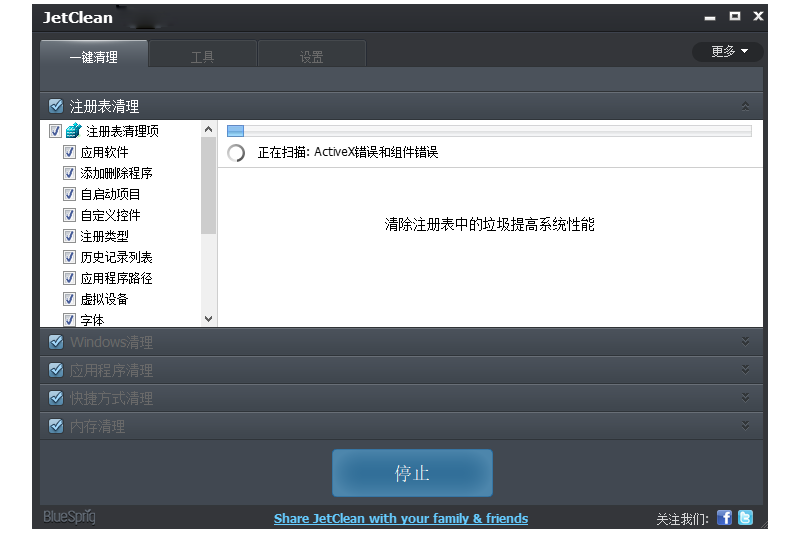Screen dimensions: 800x533
Task: Uncheck 应用程序路径 checkbox
Action: (69, 277)
